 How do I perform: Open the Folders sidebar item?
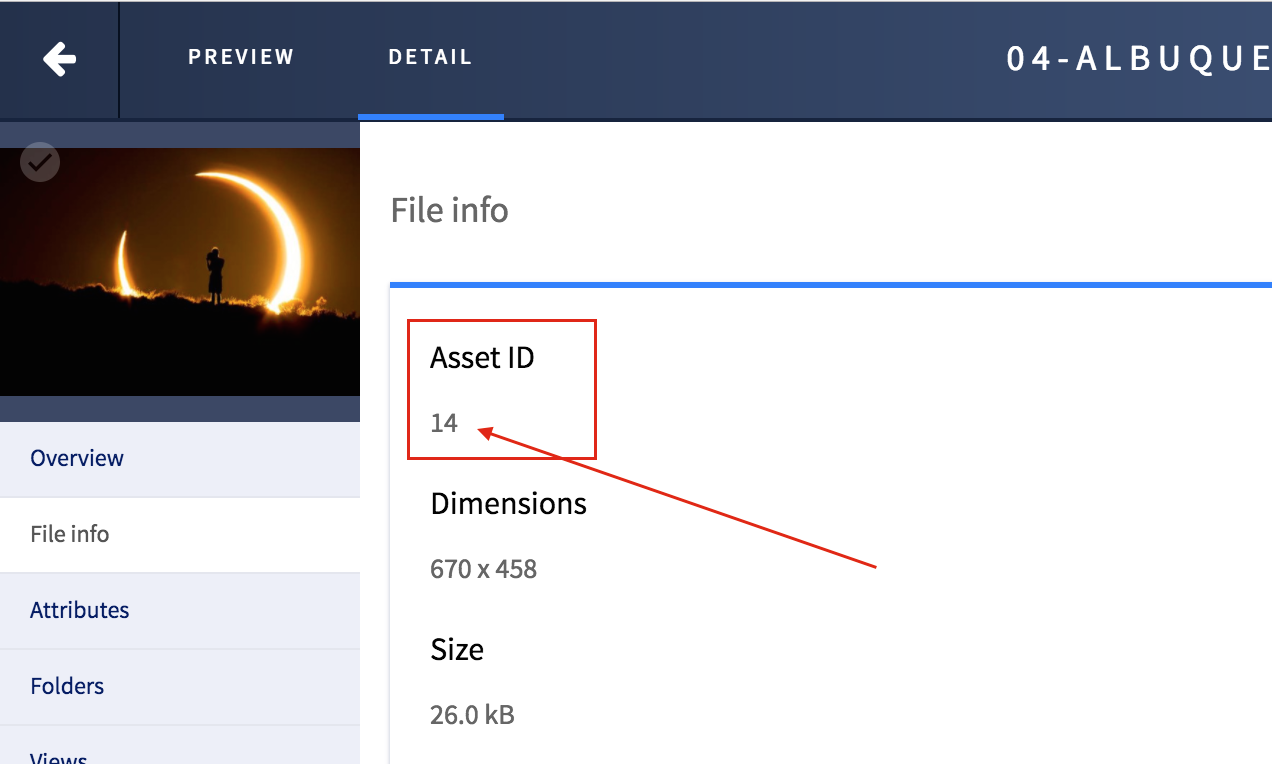tap(67, 686)
